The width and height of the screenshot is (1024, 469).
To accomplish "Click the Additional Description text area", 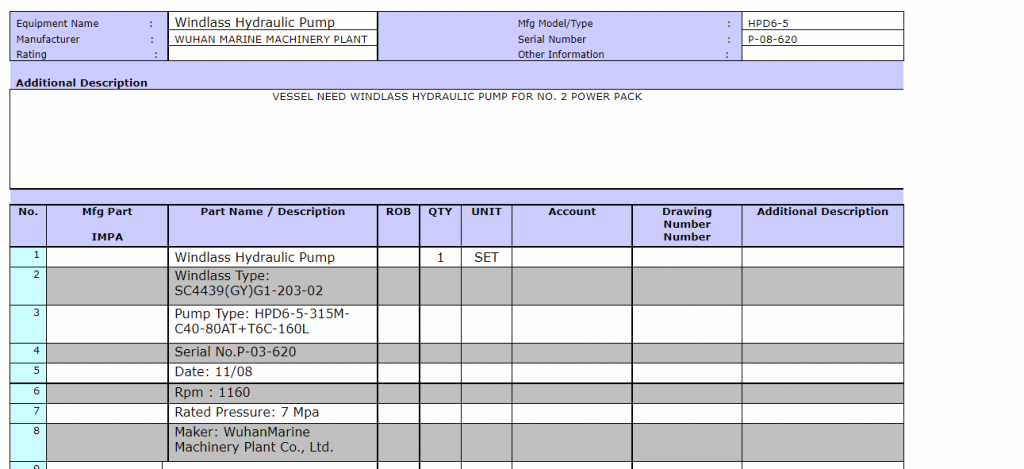I will click(x=457, y=138).
